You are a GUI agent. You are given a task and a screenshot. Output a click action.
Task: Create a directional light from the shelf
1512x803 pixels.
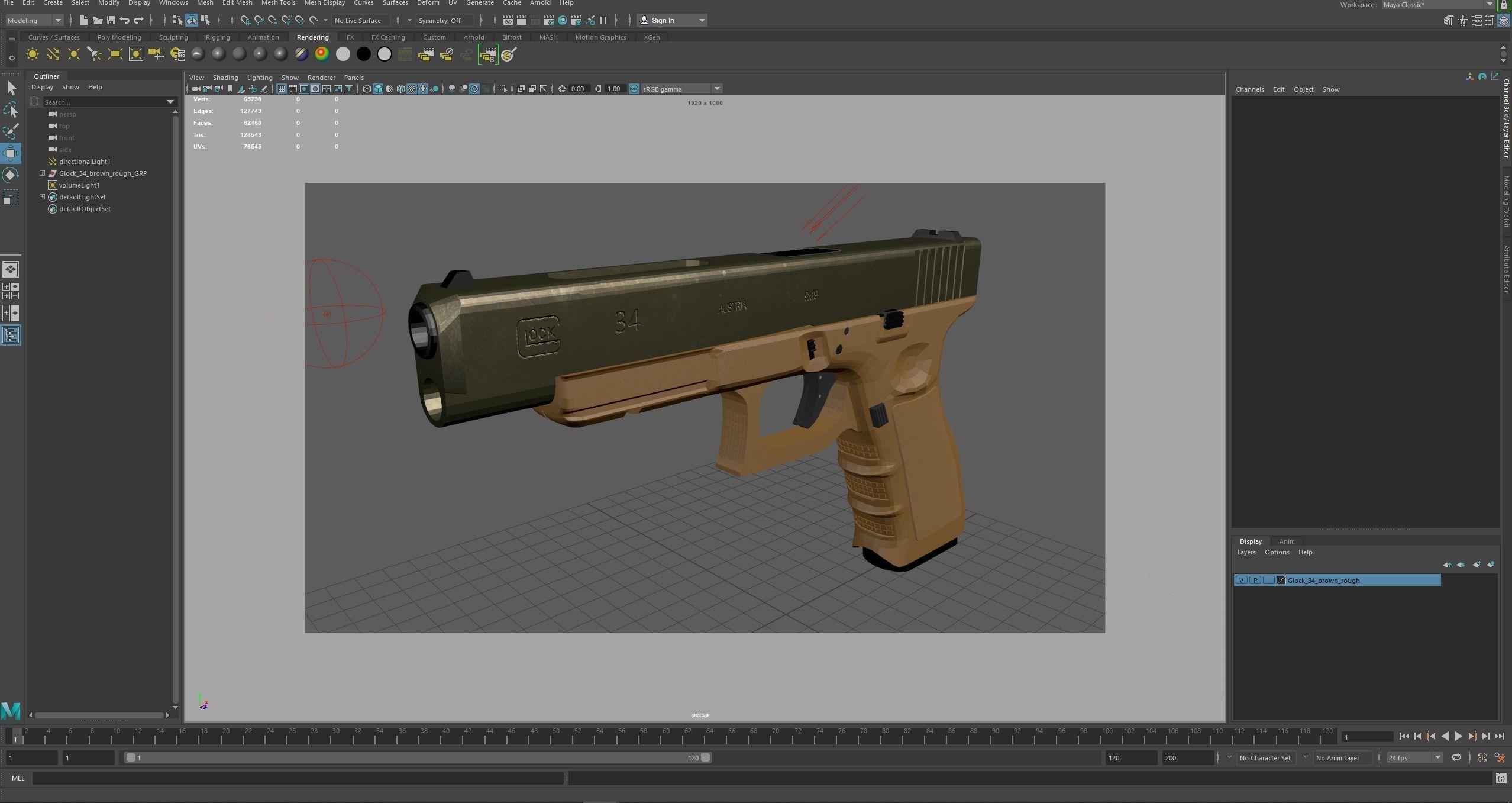(x=53, y=54)
